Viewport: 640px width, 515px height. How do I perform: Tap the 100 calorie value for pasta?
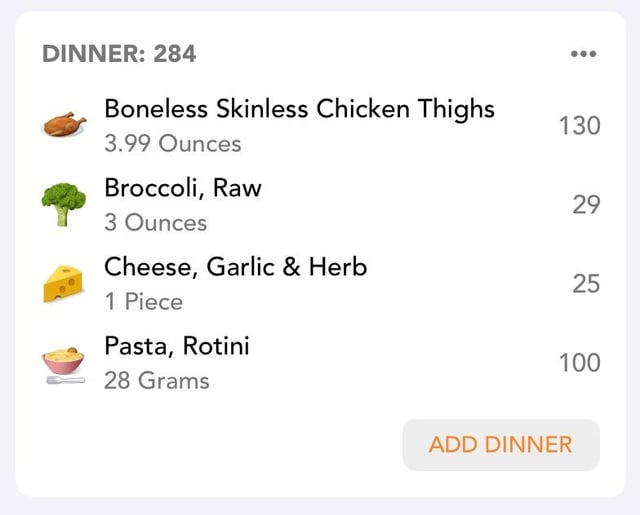(580, 362)
